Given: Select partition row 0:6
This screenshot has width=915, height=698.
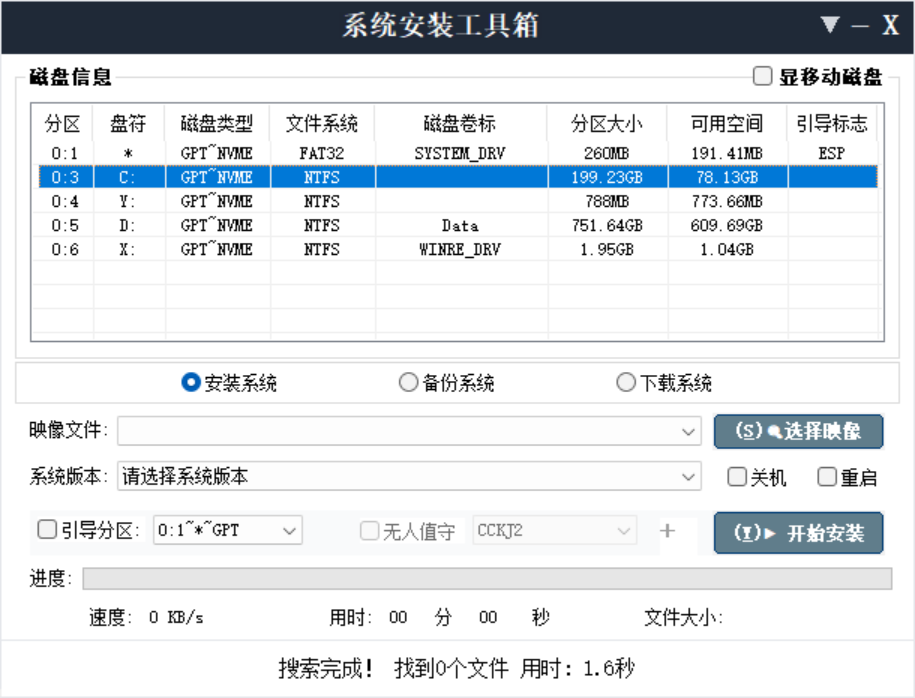Looking at the screenshot, I should point(458,249).
